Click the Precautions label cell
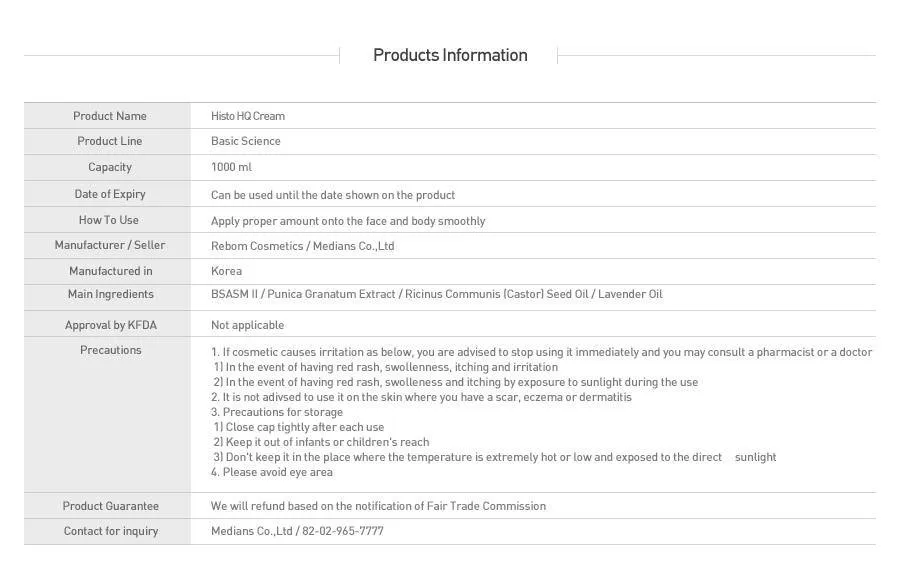 (x=107, y=414)
